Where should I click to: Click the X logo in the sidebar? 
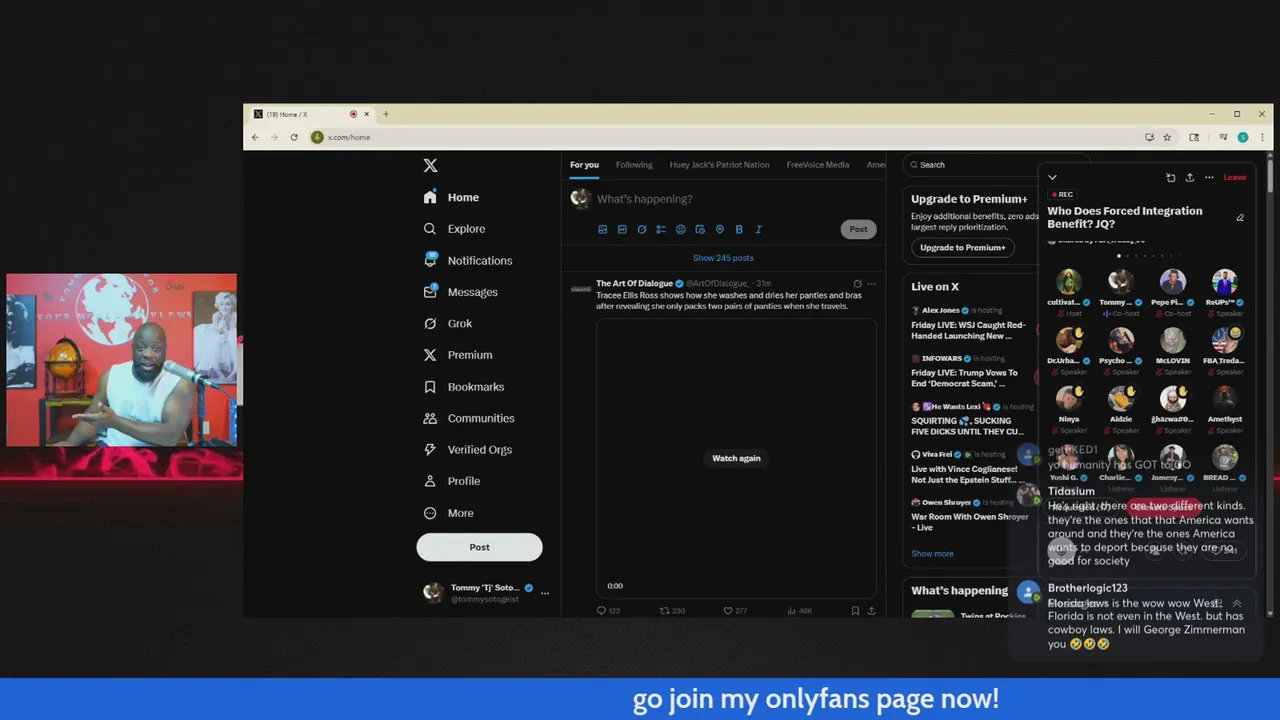(430, 166)
